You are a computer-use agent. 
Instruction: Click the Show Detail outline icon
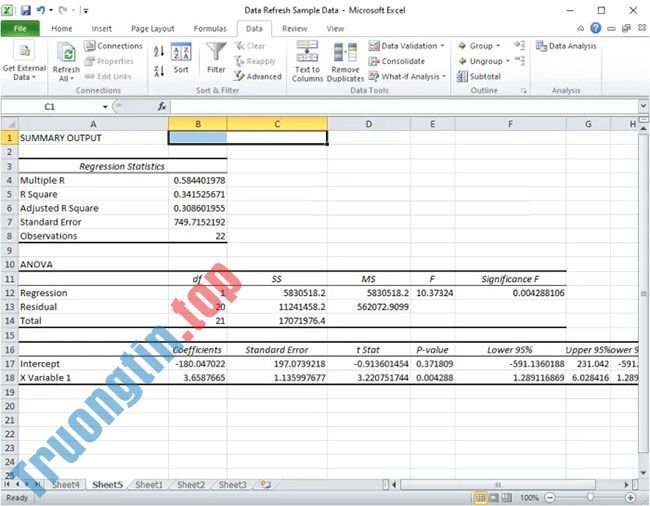tap(520, 45)
